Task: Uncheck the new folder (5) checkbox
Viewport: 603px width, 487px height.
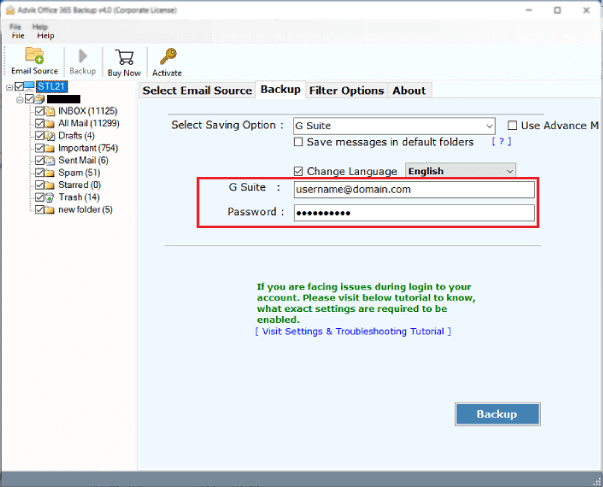Action: (40, 210)
